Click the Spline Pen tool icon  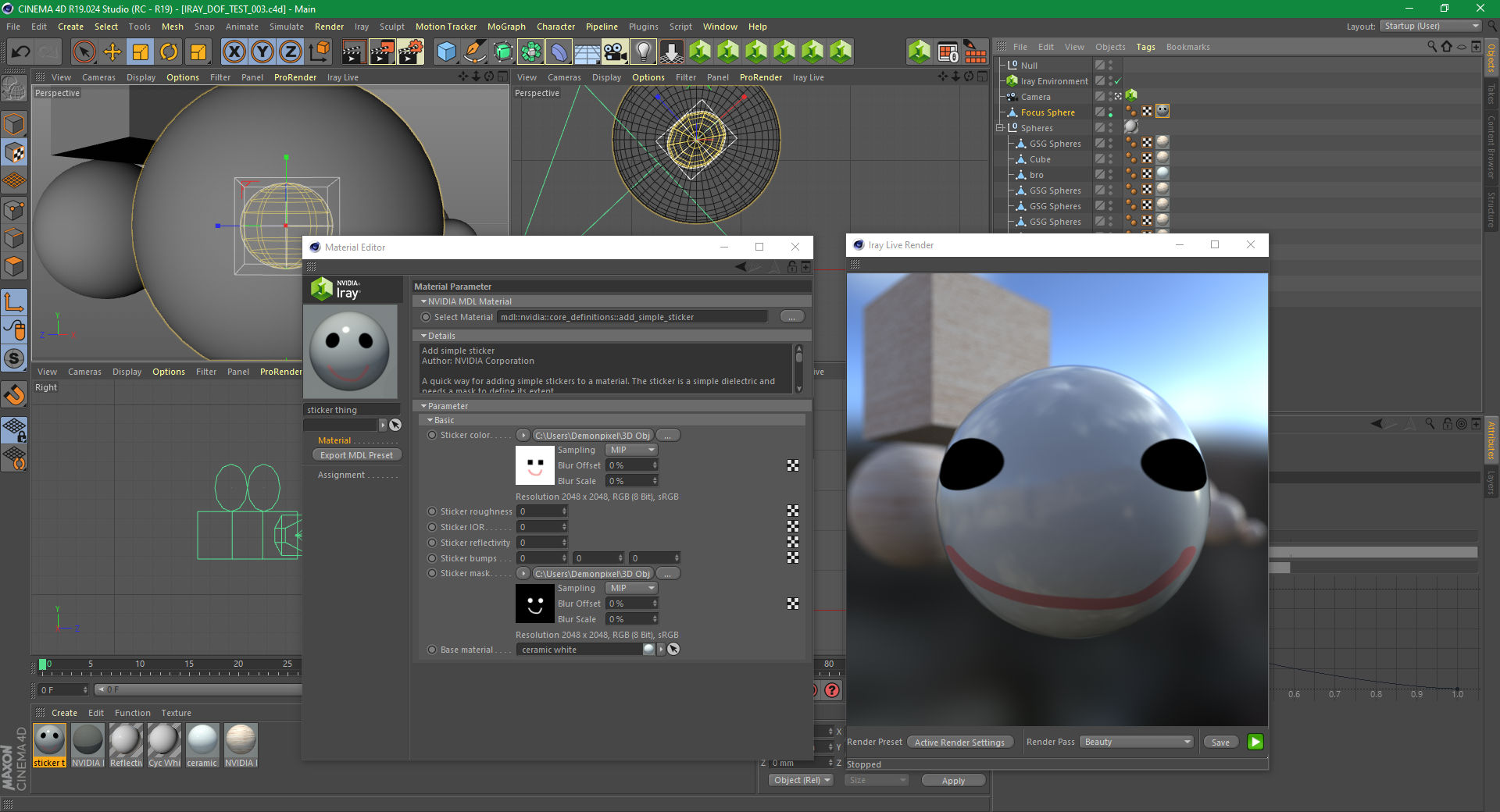[474, 52]
